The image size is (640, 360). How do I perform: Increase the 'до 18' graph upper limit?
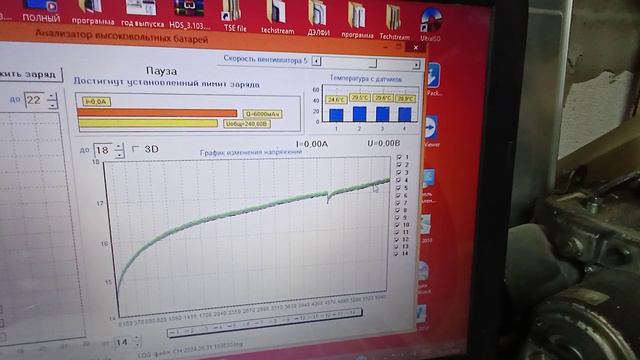pyautogui.click(x=118, y=146)
